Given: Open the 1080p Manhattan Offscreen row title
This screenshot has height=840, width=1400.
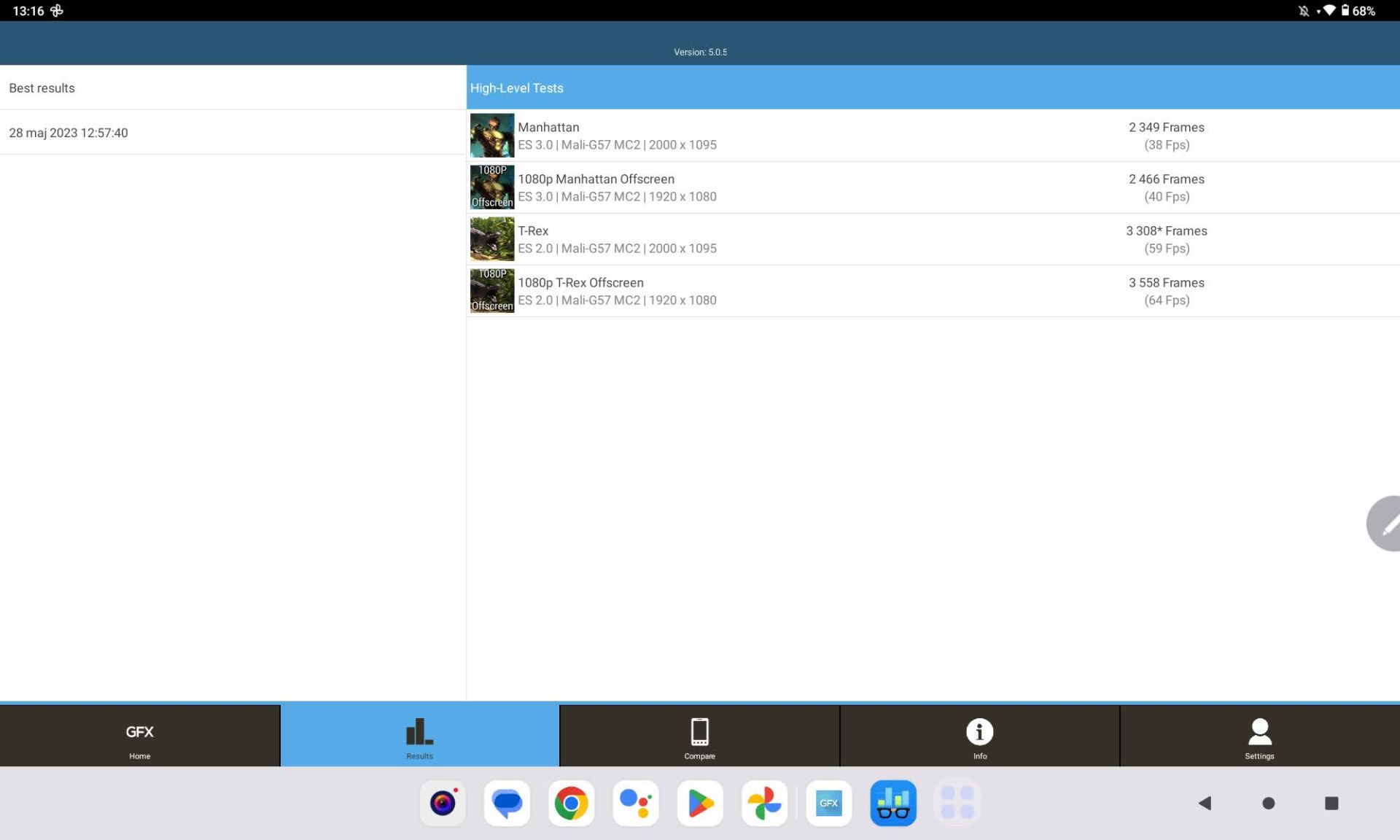Looking at the screenshot, I should (x=596, y=179).
